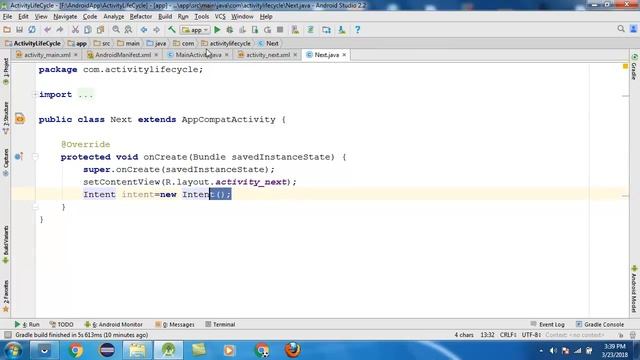
Task: Open the Terminal tool window
Action: coord(220,324)
